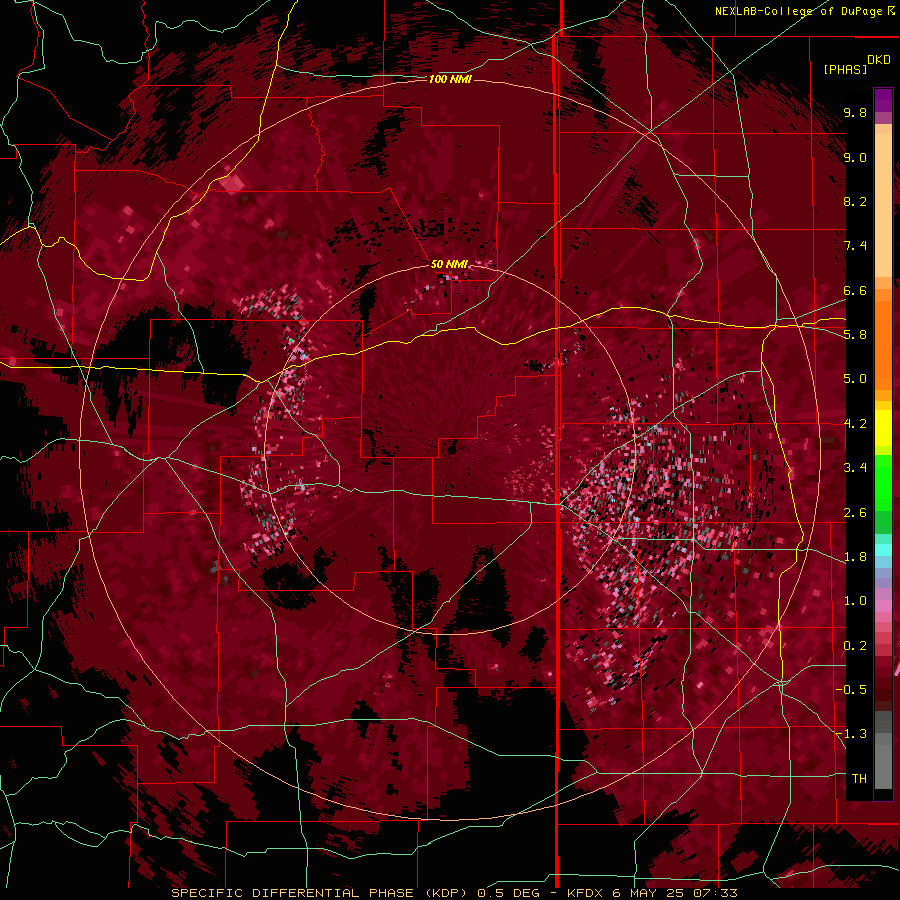Select the purple top segment of the color bar
900x900 pixels.
coord(883,100)
